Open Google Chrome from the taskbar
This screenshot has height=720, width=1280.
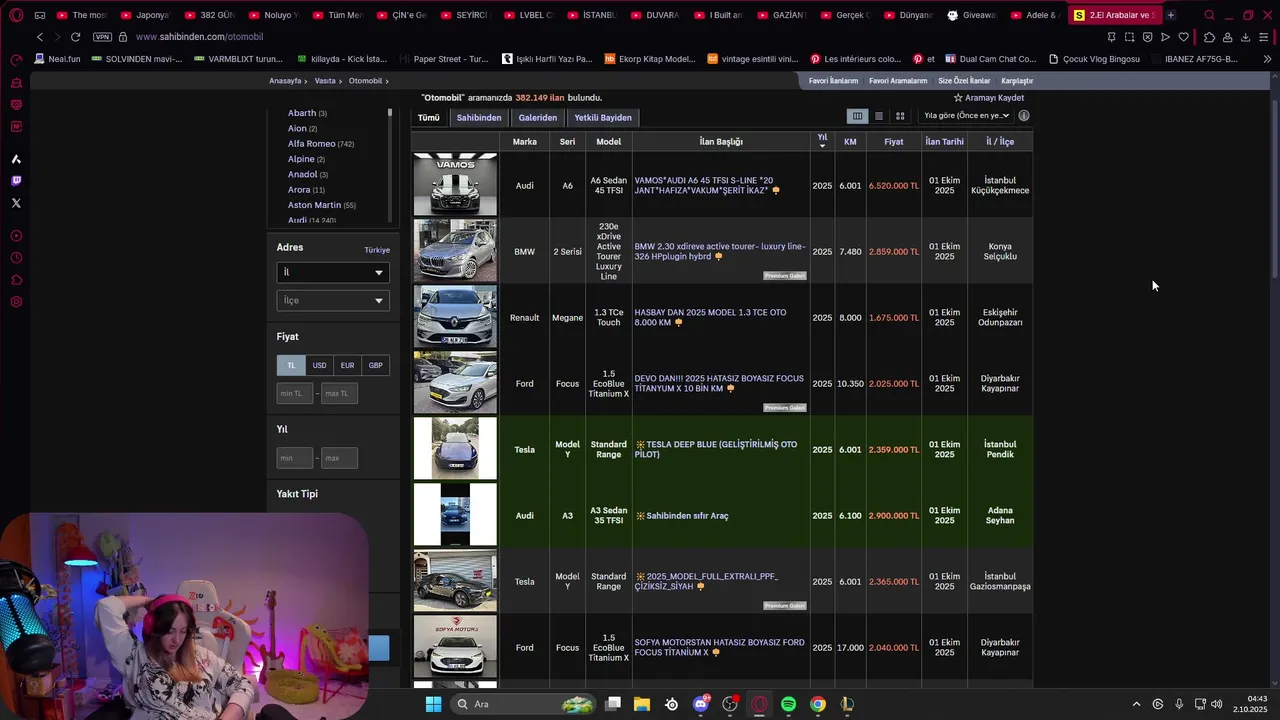coord(818,704)
